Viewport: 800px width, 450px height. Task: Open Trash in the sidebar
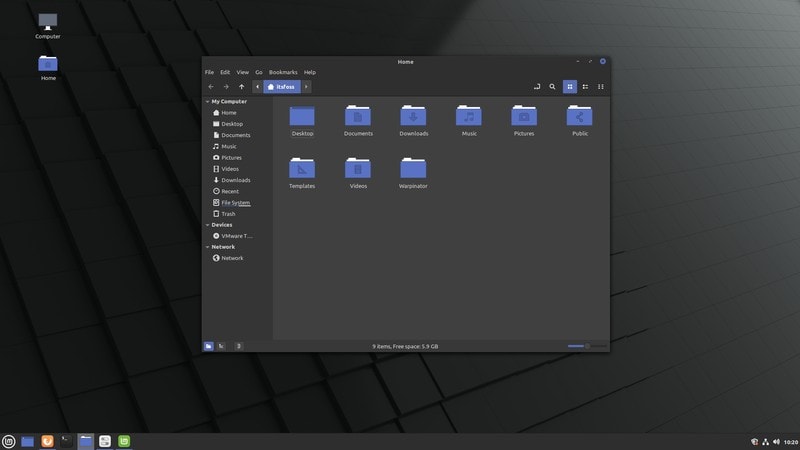(x=228, y=214)
